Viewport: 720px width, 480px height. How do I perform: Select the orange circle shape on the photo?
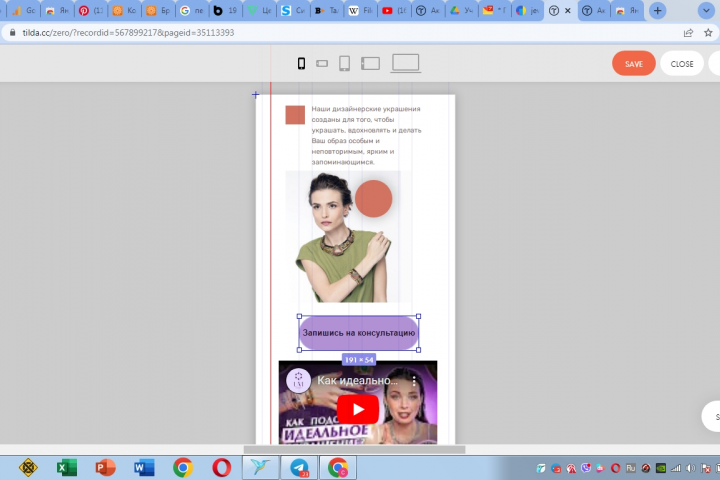click(x=373, y=198)
